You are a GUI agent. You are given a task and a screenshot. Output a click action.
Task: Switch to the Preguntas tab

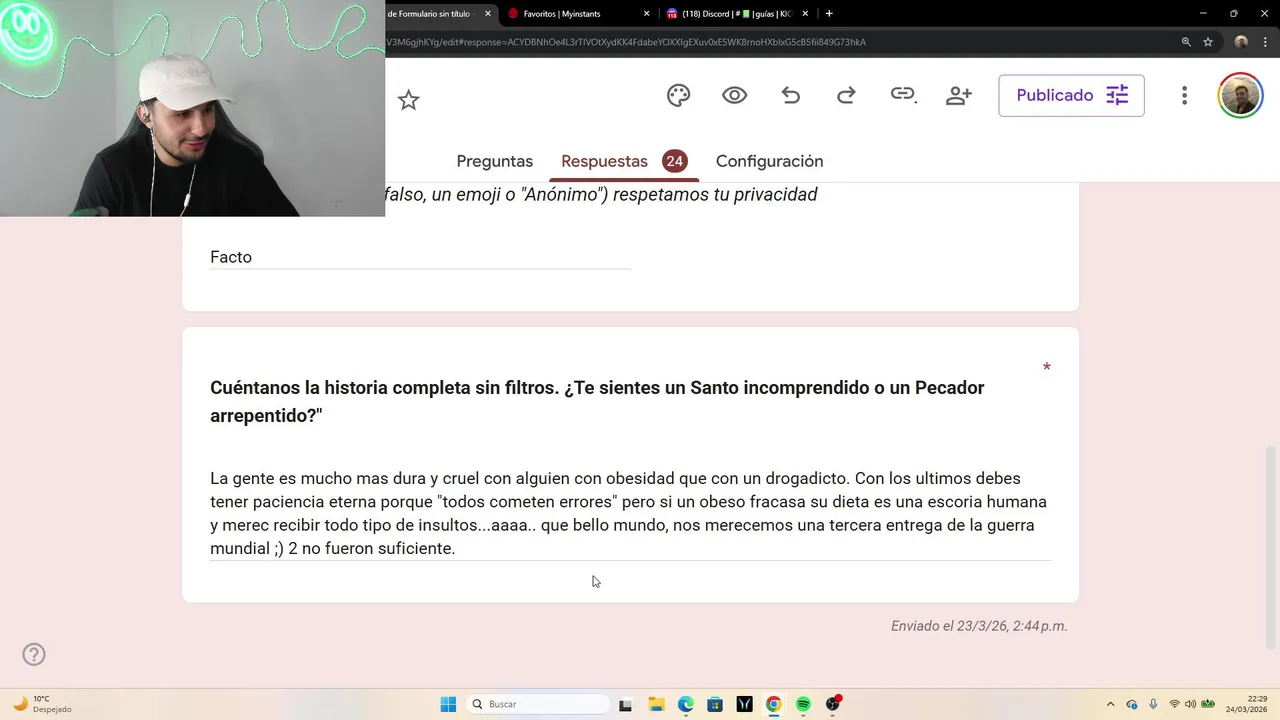pos(494,161)
